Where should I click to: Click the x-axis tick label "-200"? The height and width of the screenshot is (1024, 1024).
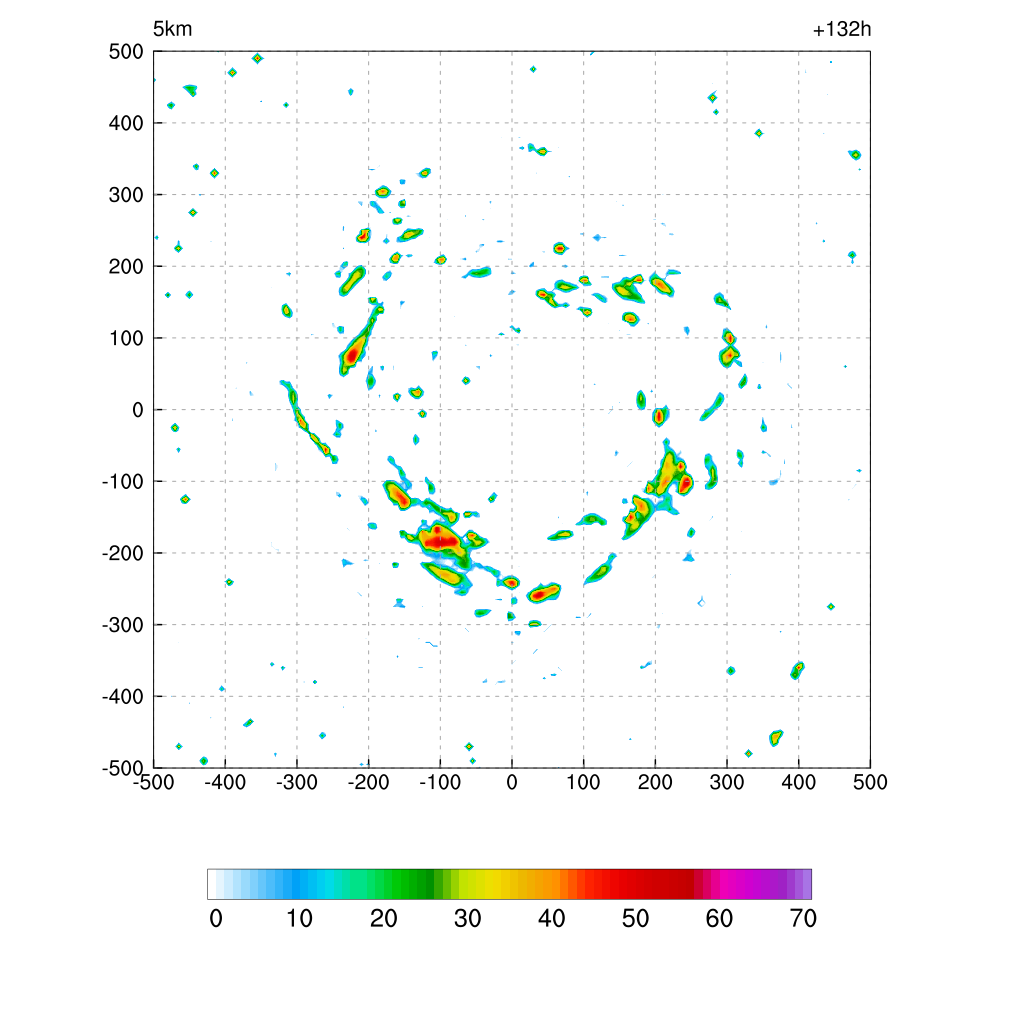pos(368,782)
